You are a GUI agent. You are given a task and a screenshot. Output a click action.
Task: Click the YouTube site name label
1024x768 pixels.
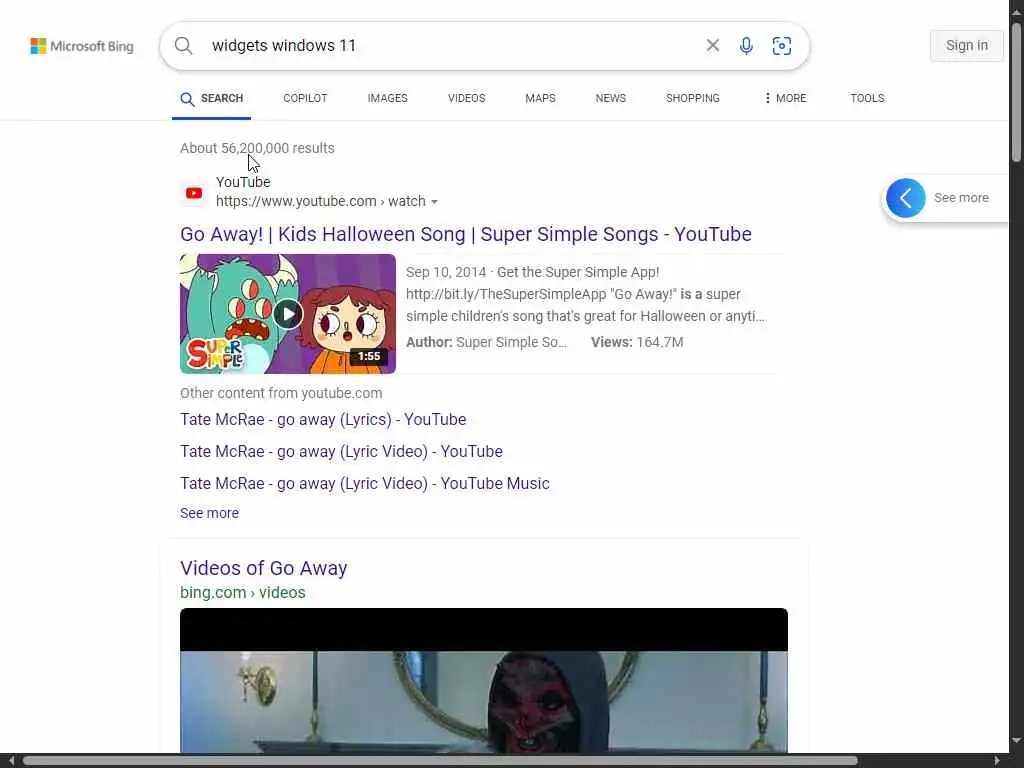[243, 182]
